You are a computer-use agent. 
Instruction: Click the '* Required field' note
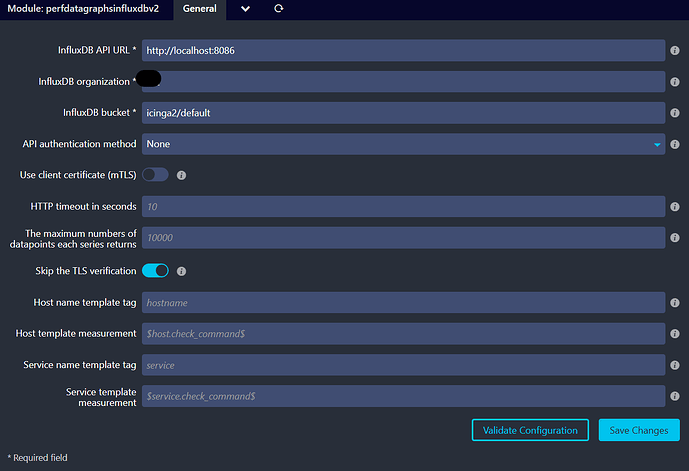(38, 458)
